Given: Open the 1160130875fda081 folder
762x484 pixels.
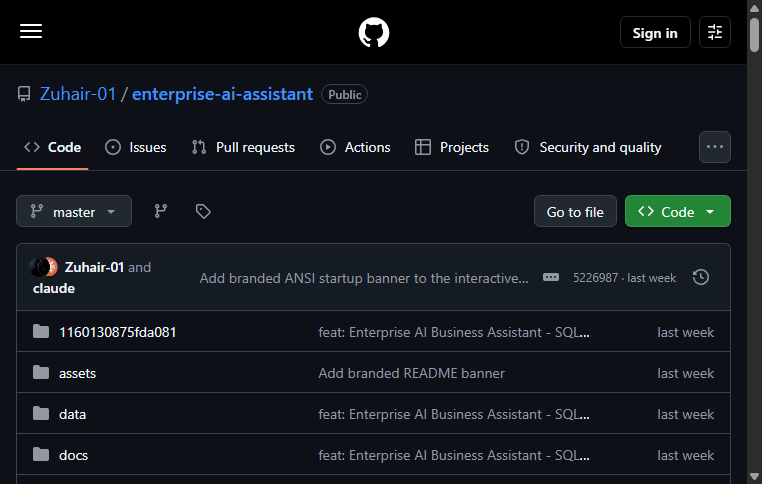Looking at the screenshot, I should click(x=118, y=332).
